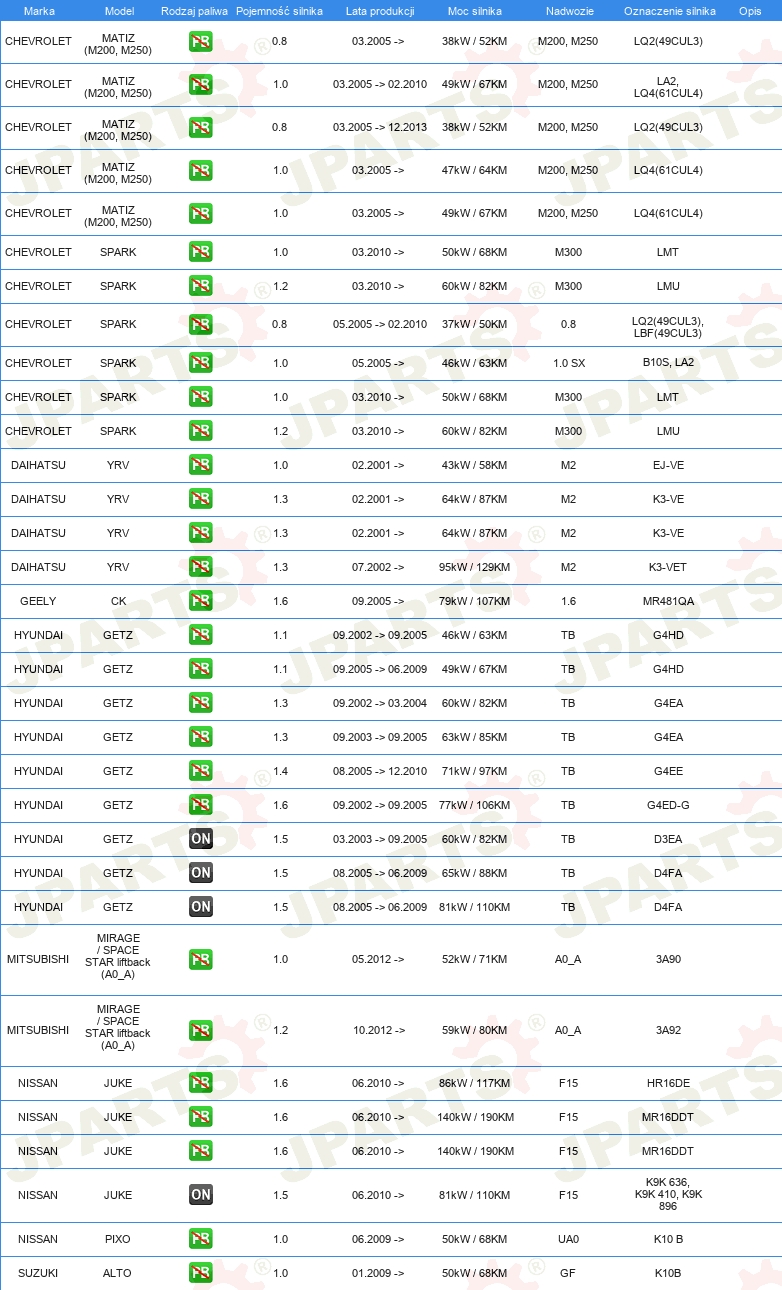Click petrol icon for Juke HR16DE row

point(201,1083)
